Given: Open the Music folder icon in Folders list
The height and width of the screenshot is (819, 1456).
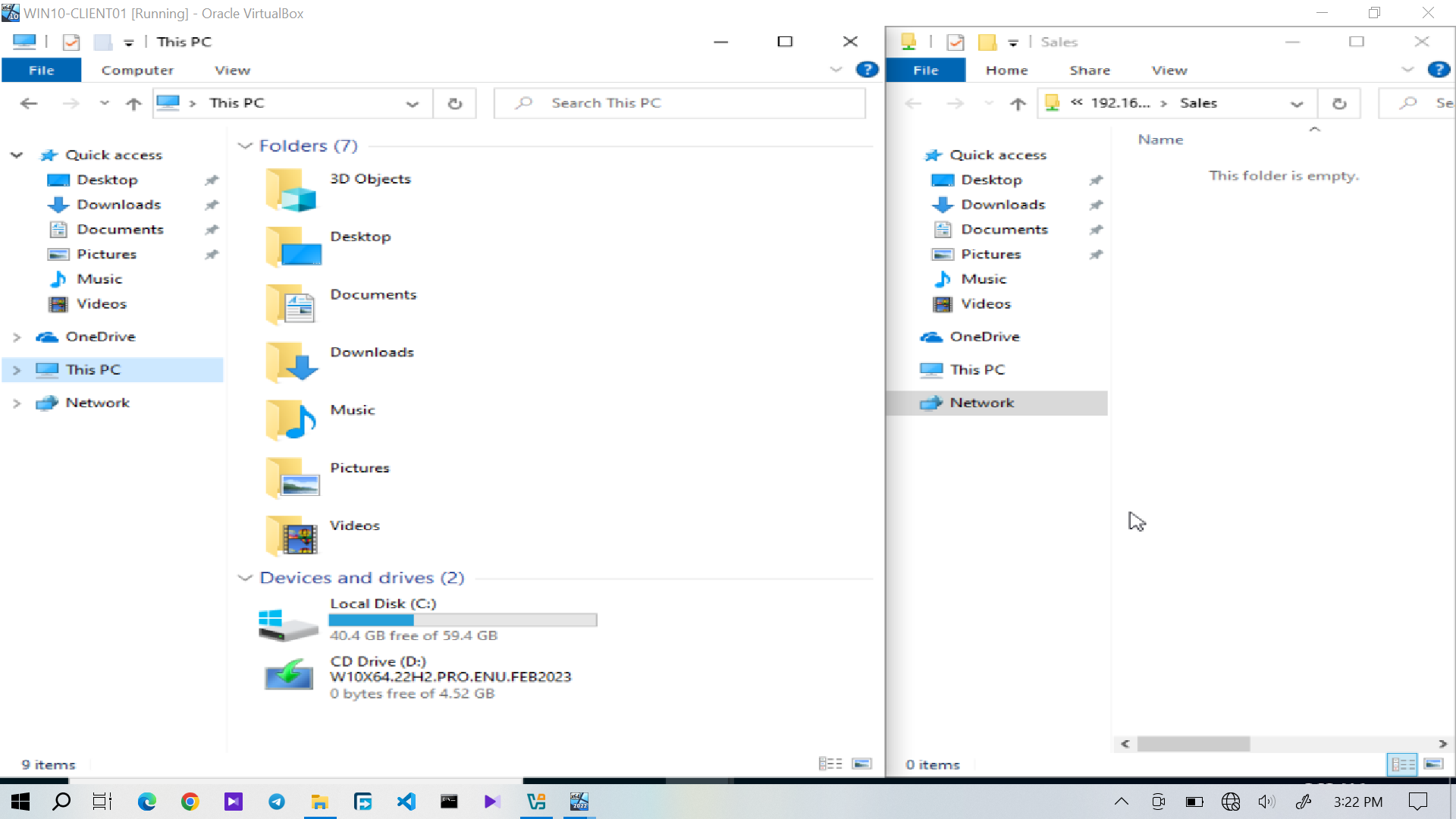Looking at the screenshot, I should [291, 419].
